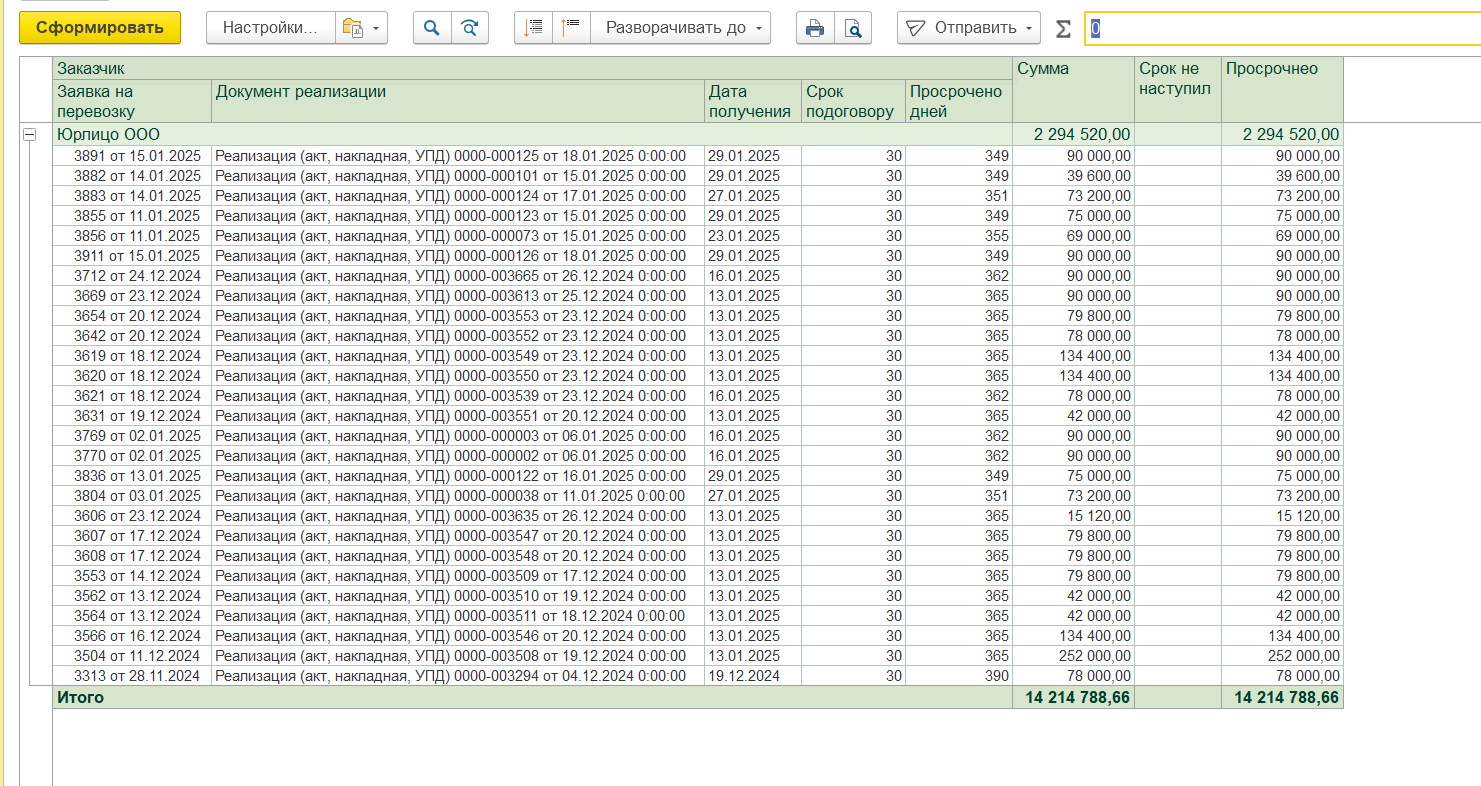Screen dimensions: 1481x786
Task: Select the 390 overdue days cell
Action: click(960, 676)
